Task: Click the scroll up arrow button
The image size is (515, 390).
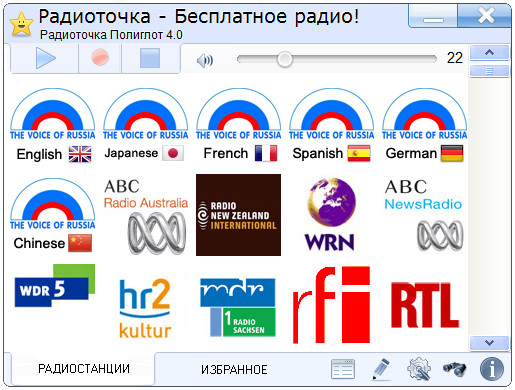Action: pos(489,53)
